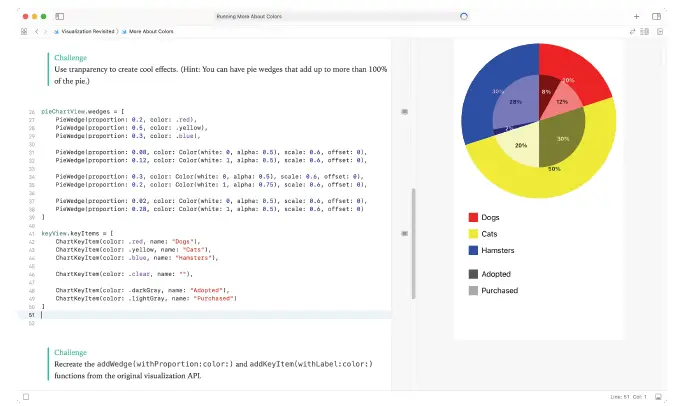Click the Purchased legend label
675x406 pixels.
[499, 291]
